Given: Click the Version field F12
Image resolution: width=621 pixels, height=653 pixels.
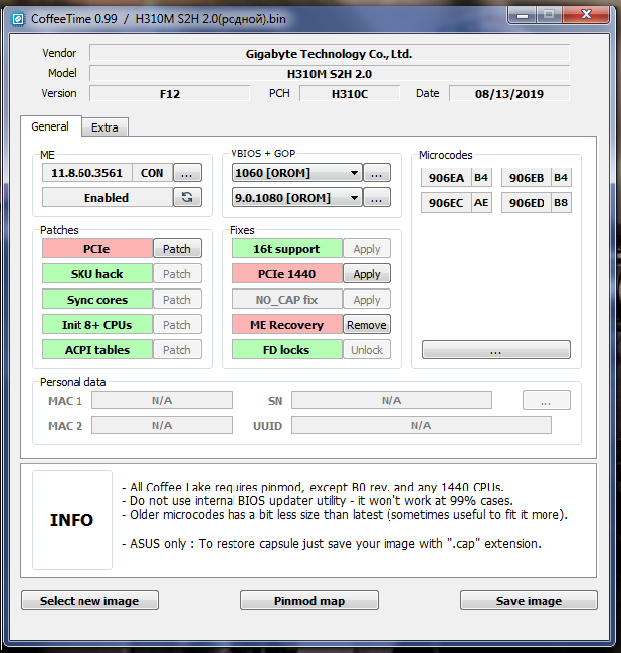Looking at the screenshot, I should tap(170, 93).
